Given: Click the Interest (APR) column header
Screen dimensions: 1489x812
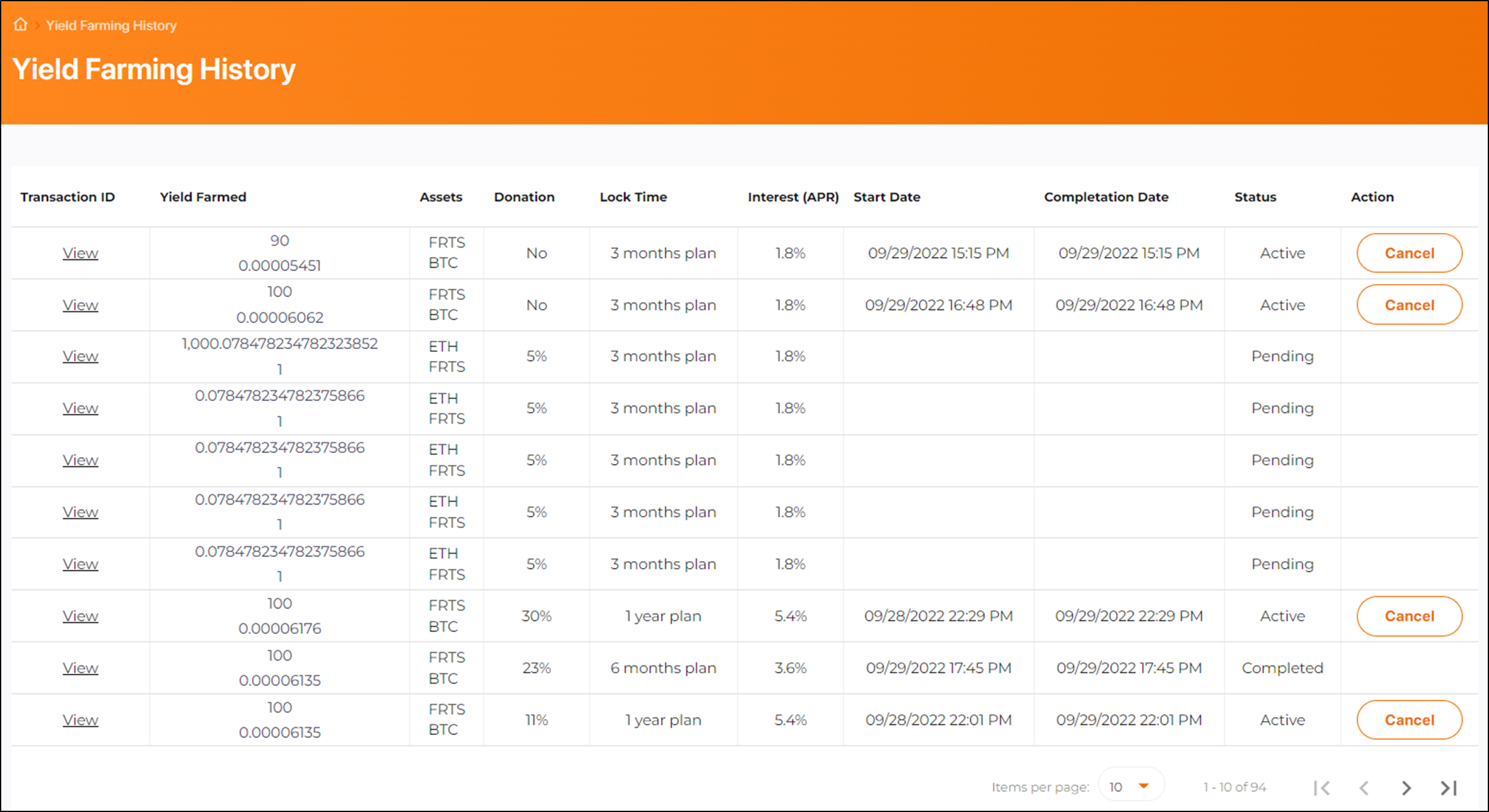Looking at the screenshot, I should 793,197.
